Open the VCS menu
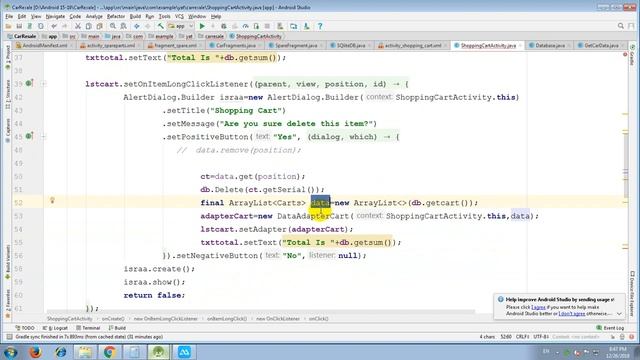The height and width of the screenshot is (360, 640). tap(179, 16)
